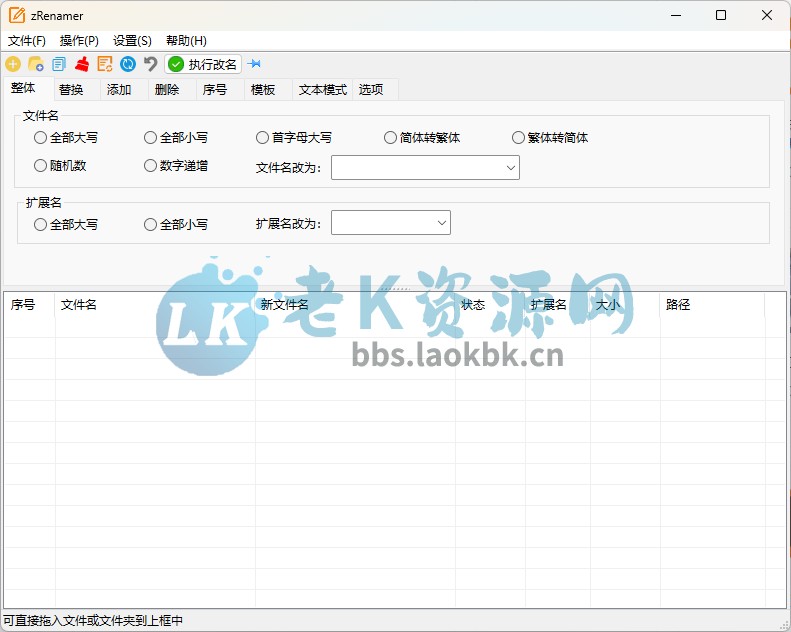Click the 文件名 column header
The height and width of the screenshot is (632, 791).
(155, 305)
